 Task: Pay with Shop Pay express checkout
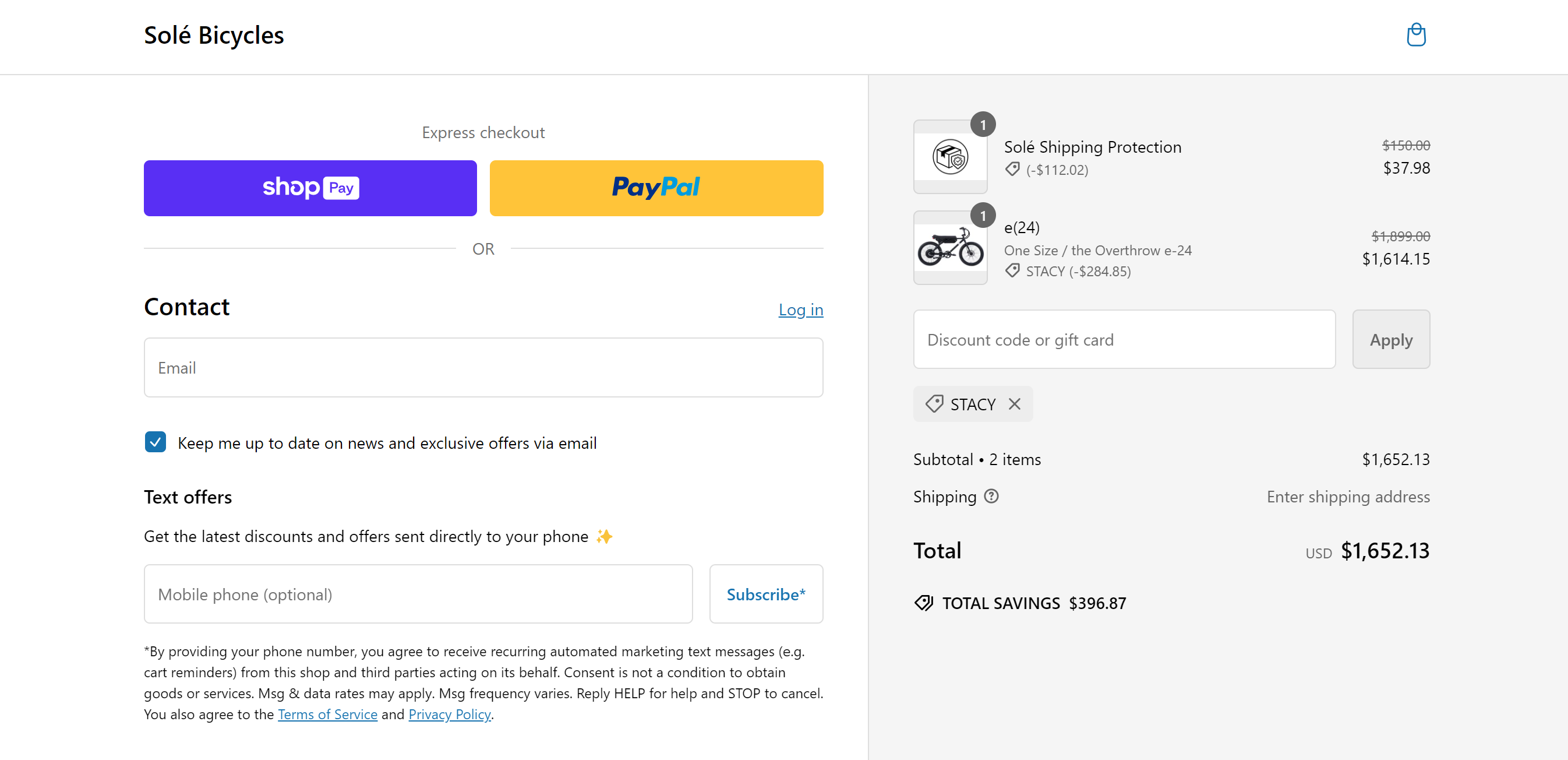coord(310,188)
